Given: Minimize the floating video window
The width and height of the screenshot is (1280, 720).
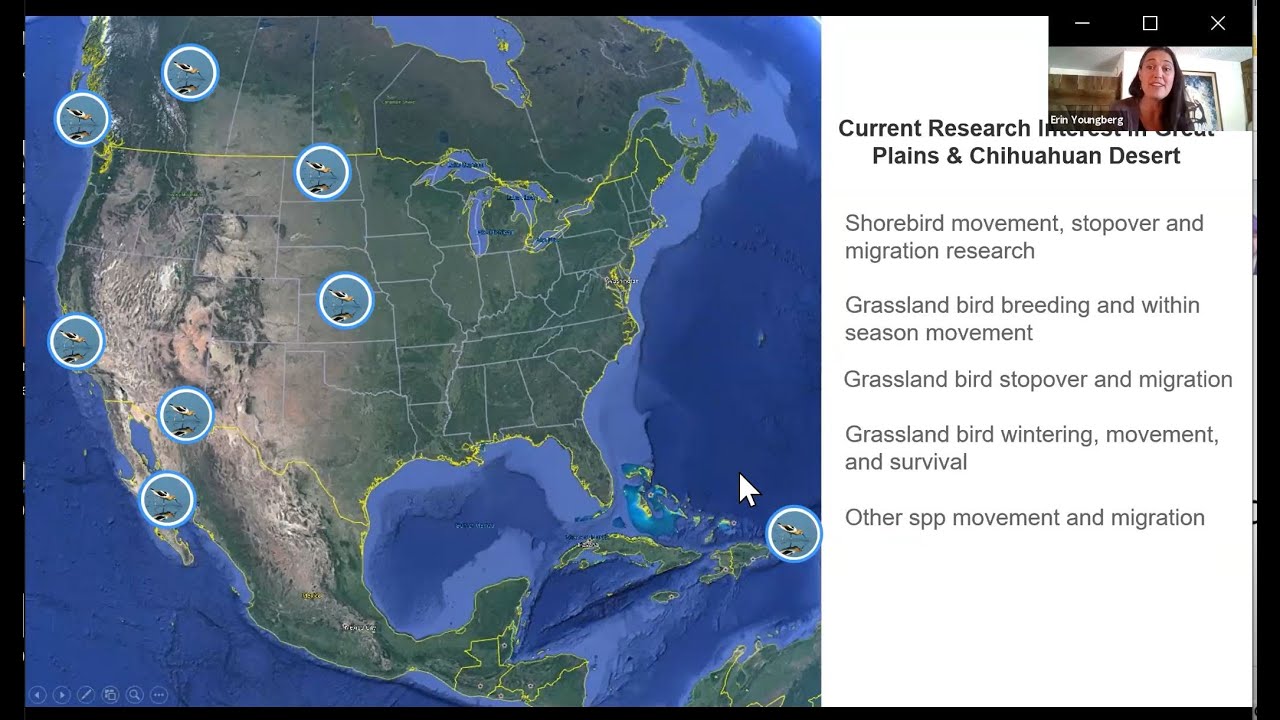Looking at the screenshot, I should 1082,23.
